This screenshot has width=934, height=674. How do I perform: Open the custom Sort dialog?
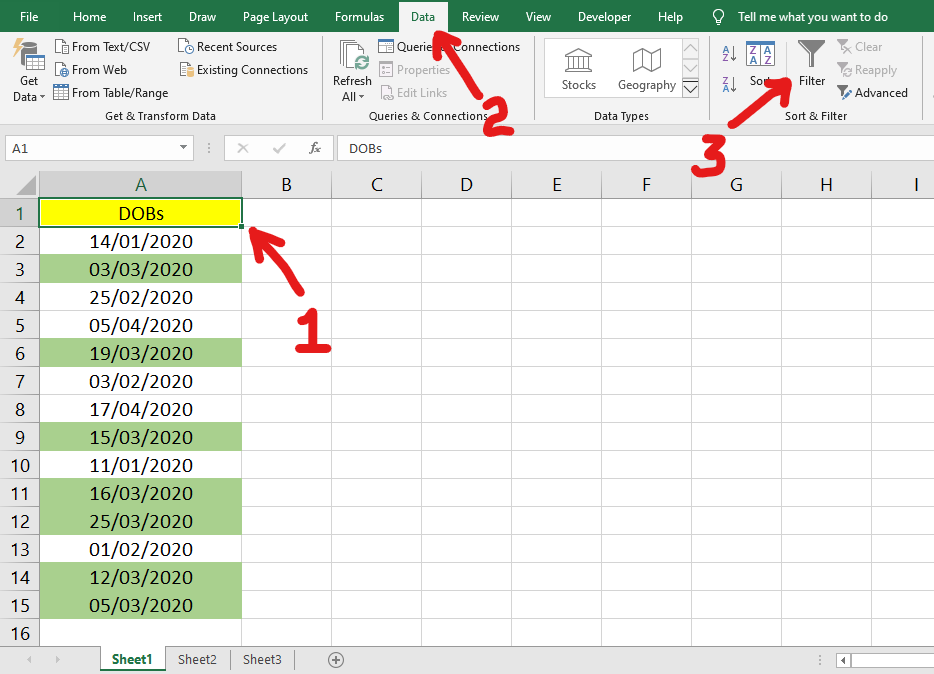[761, 64]
